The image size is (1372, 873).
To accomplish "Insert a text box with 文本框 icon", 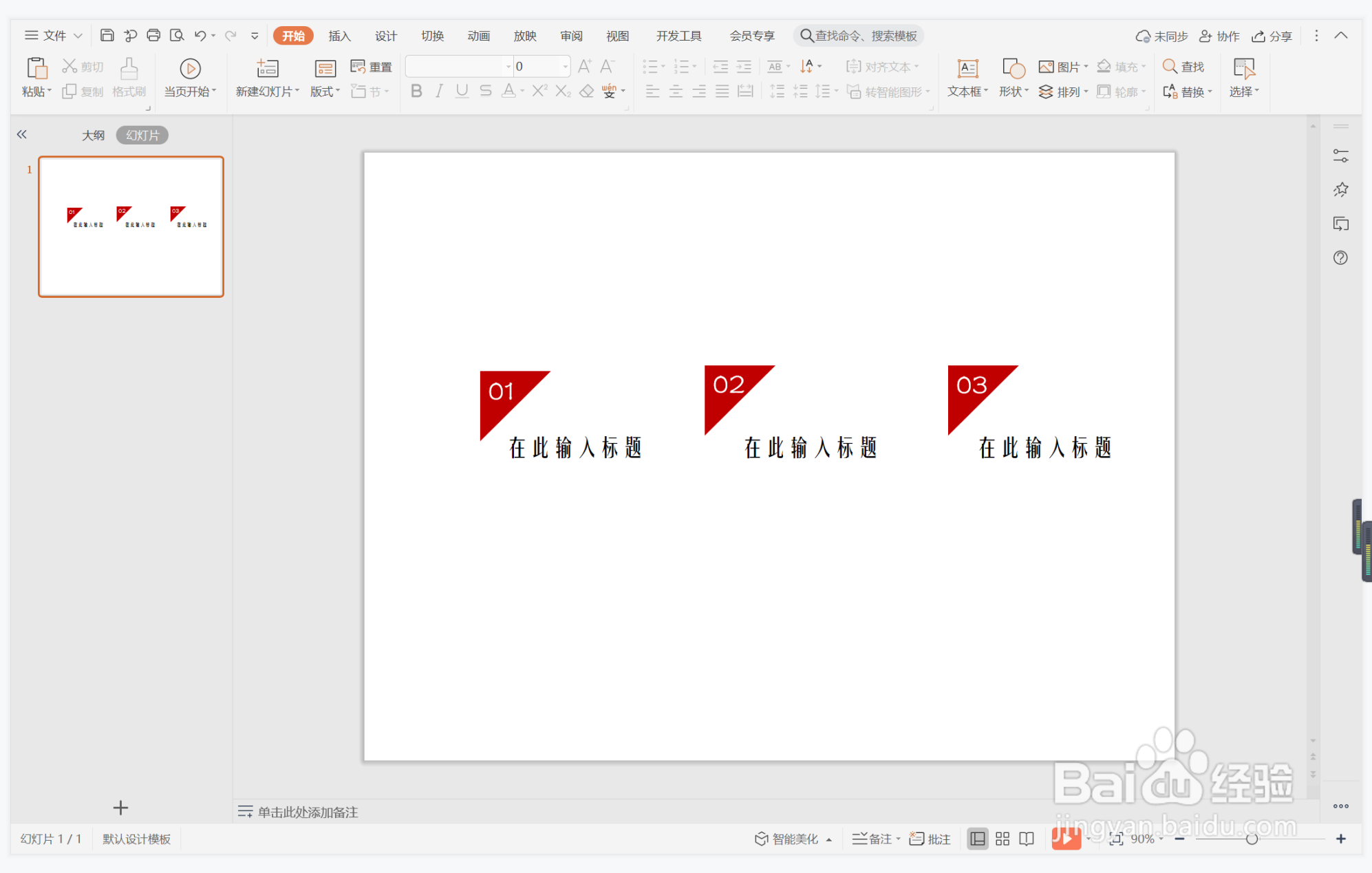I will click(x=967, y=69).
